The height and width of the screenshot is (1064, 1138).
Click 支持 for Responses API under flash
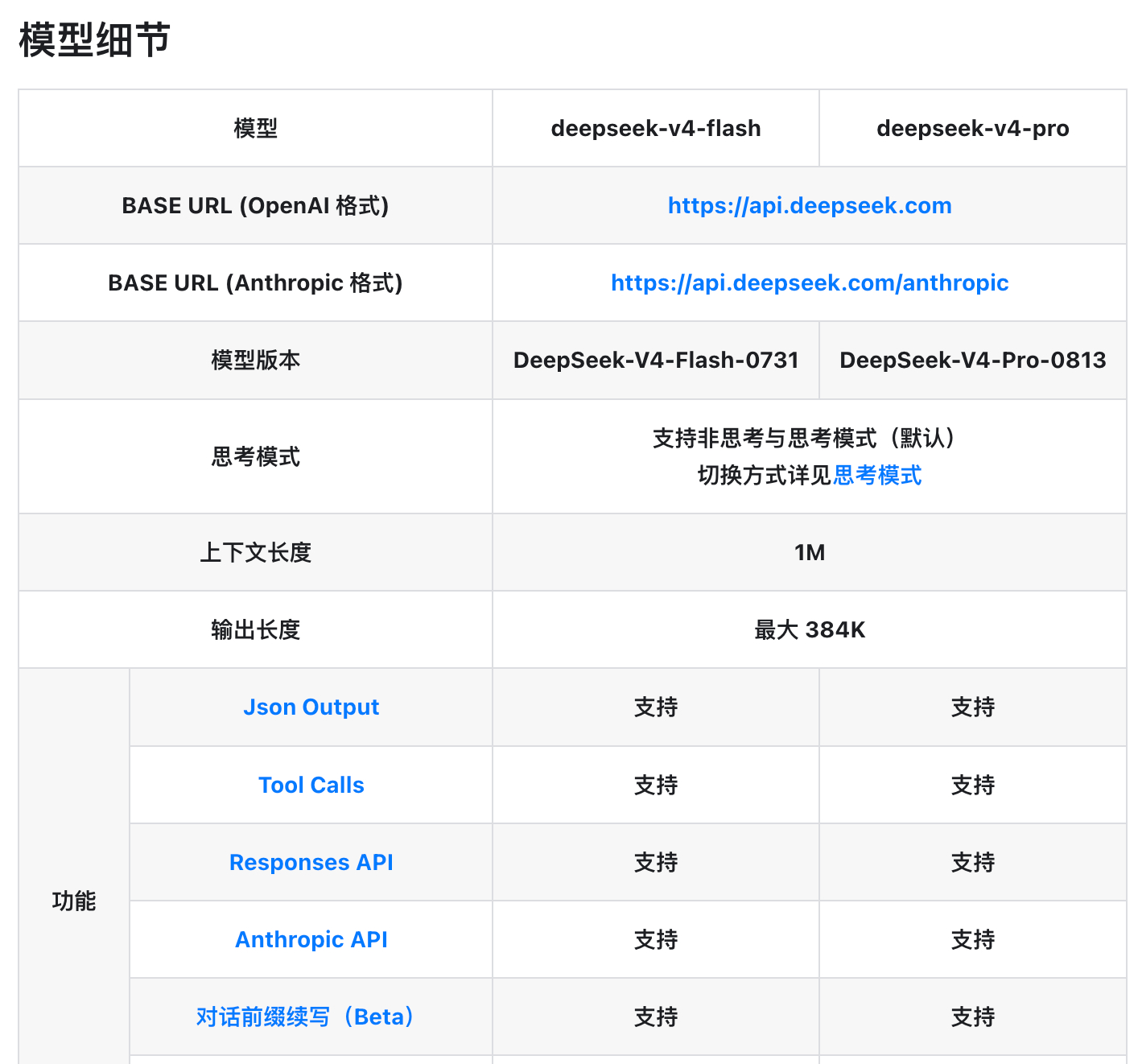pyautogui.click(x=656, y=863)
